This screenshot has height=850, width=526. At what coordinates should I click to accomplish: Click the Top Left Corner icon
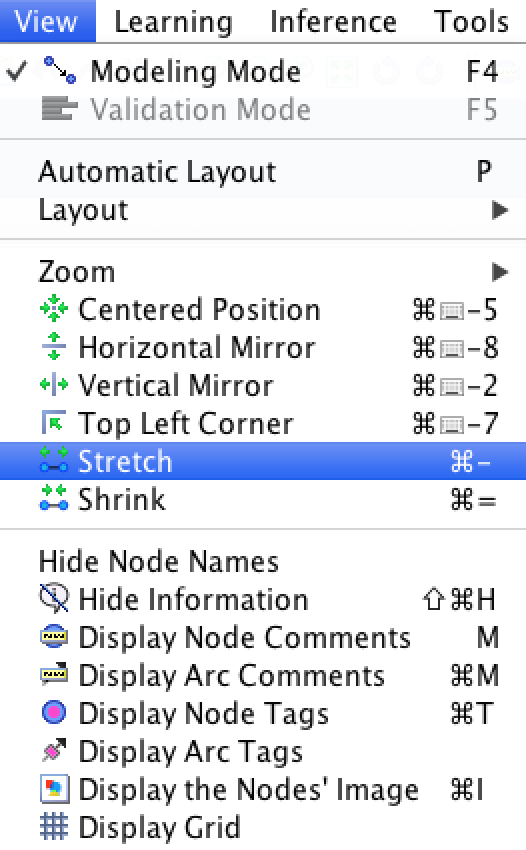[54, 423]
